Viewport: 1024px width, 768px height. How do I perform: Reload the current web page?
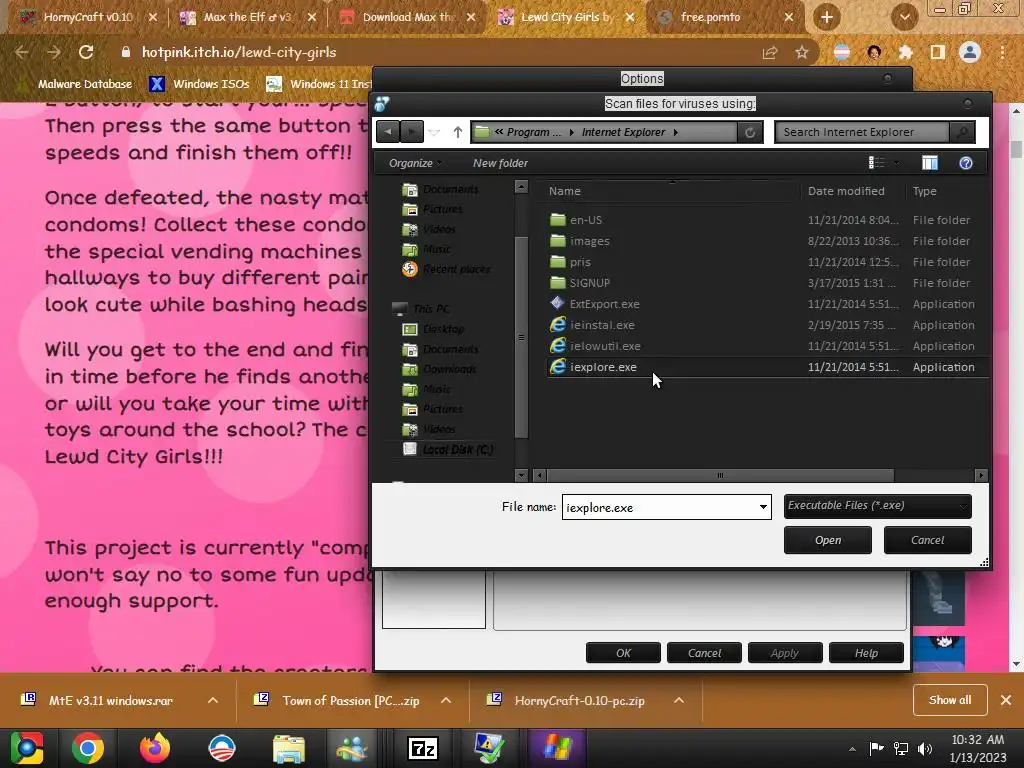[86, 52]
